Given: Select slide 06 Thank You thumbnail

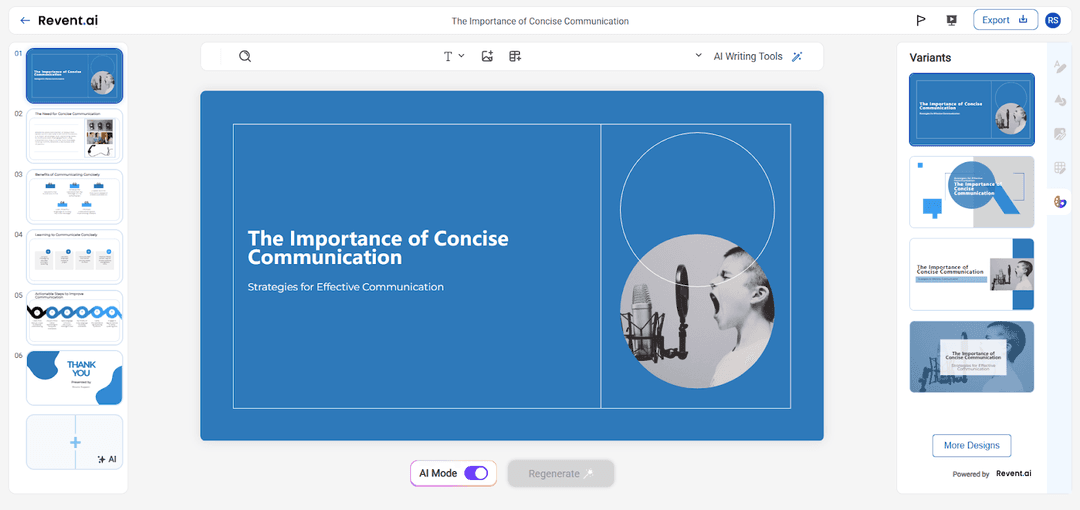Looking at the screenshot, I should [x=74, y=378].
